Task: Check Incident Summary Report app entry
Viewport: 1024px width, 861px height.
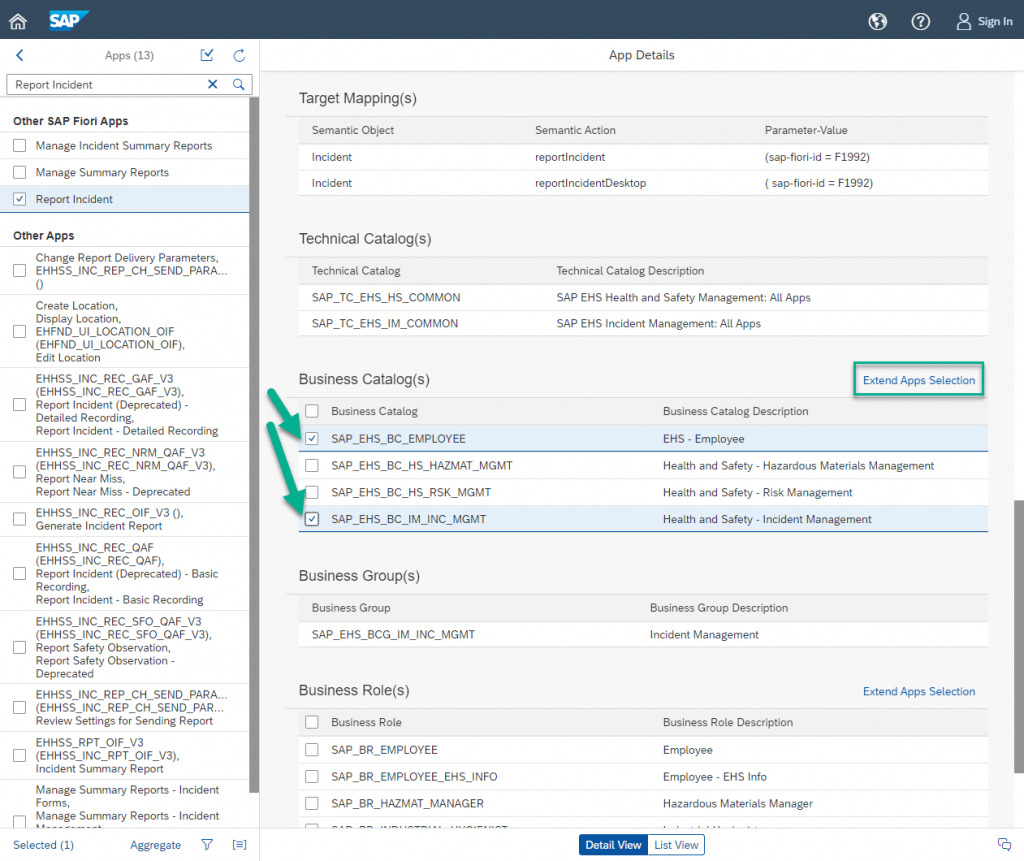Action: (x=20, y=755)
